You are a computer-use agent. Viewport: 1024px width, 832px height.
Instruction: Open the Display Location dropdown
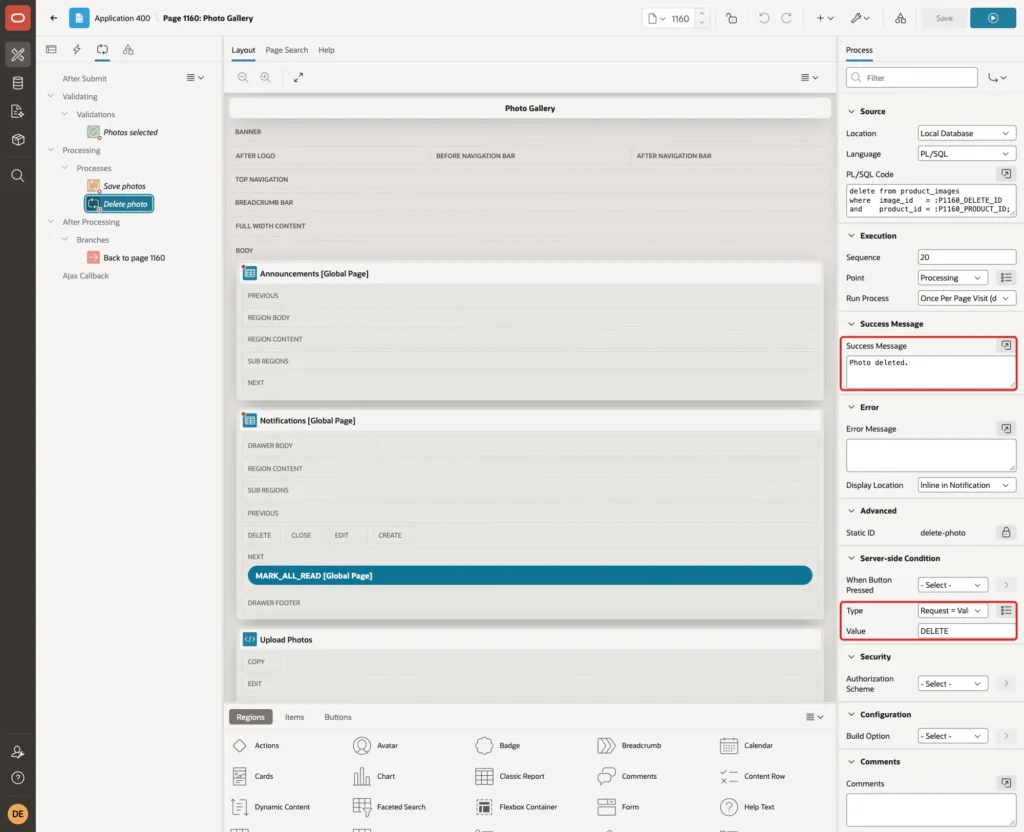coord(966,485)
